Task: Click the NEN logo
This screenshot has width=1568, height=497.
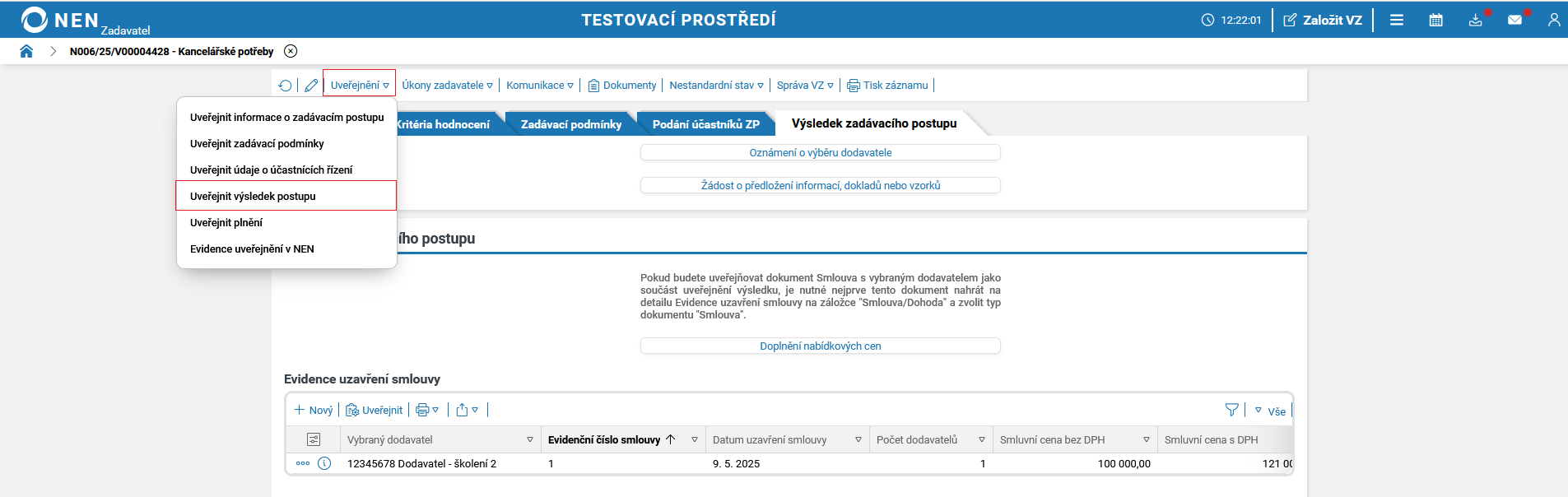Action: [x=59, y=20]
